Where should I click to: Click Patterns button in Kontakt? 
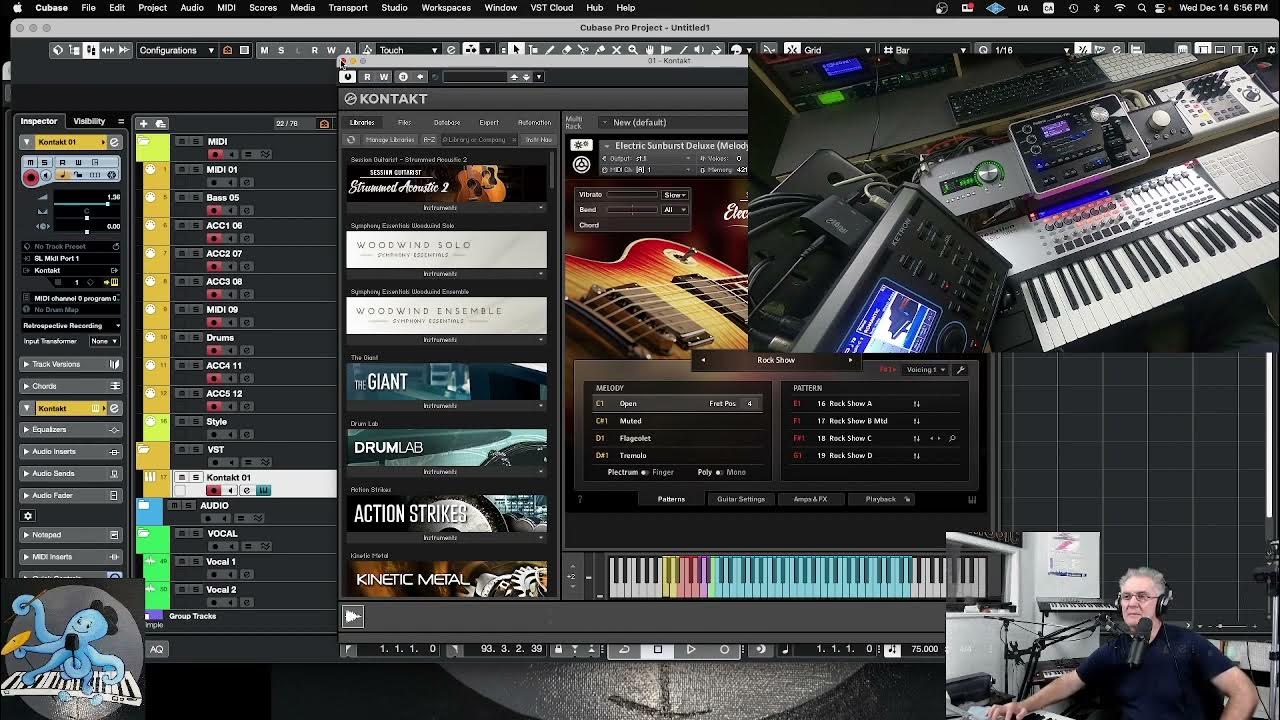pos(671,499)
